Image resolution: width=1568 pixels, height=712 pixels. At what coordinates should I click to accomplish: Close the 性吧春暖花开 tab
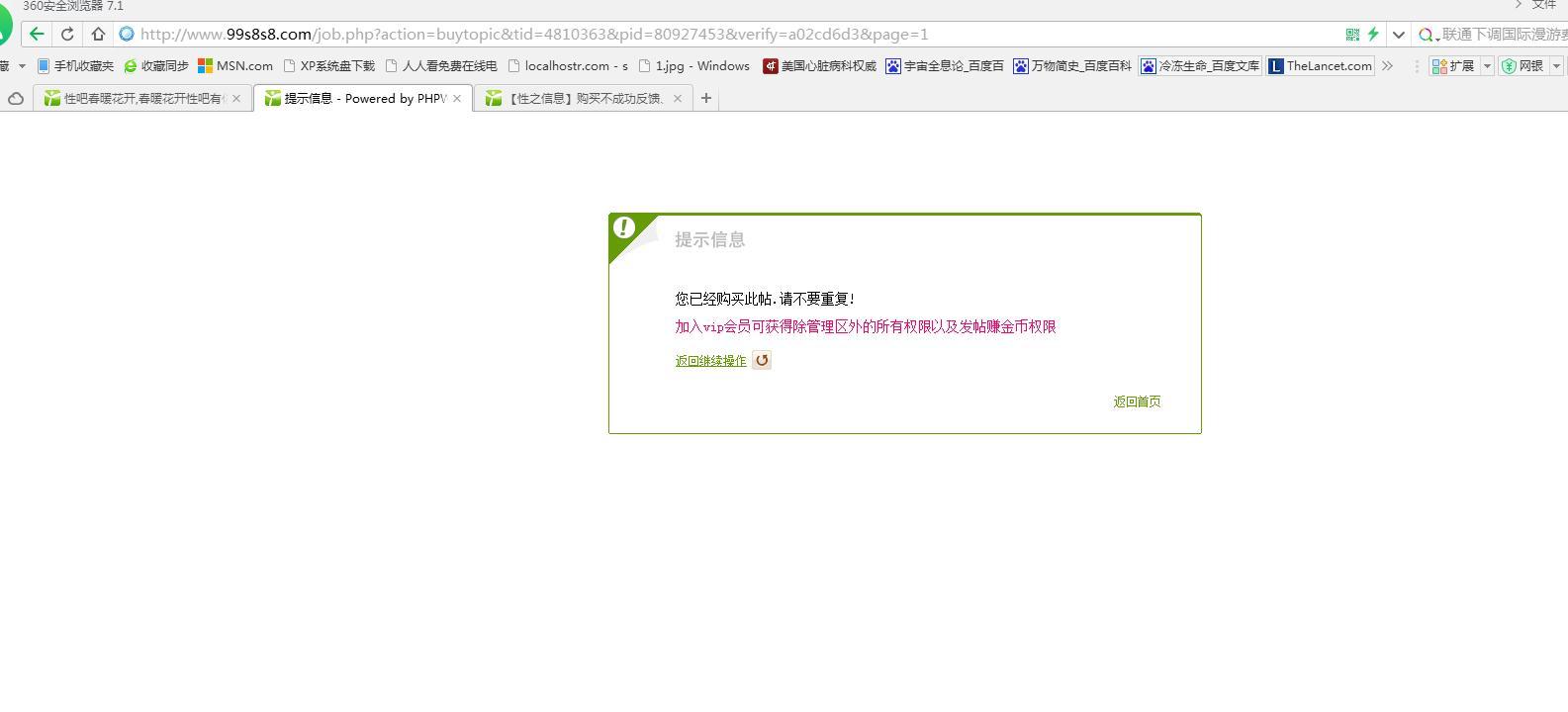(235, 98)
